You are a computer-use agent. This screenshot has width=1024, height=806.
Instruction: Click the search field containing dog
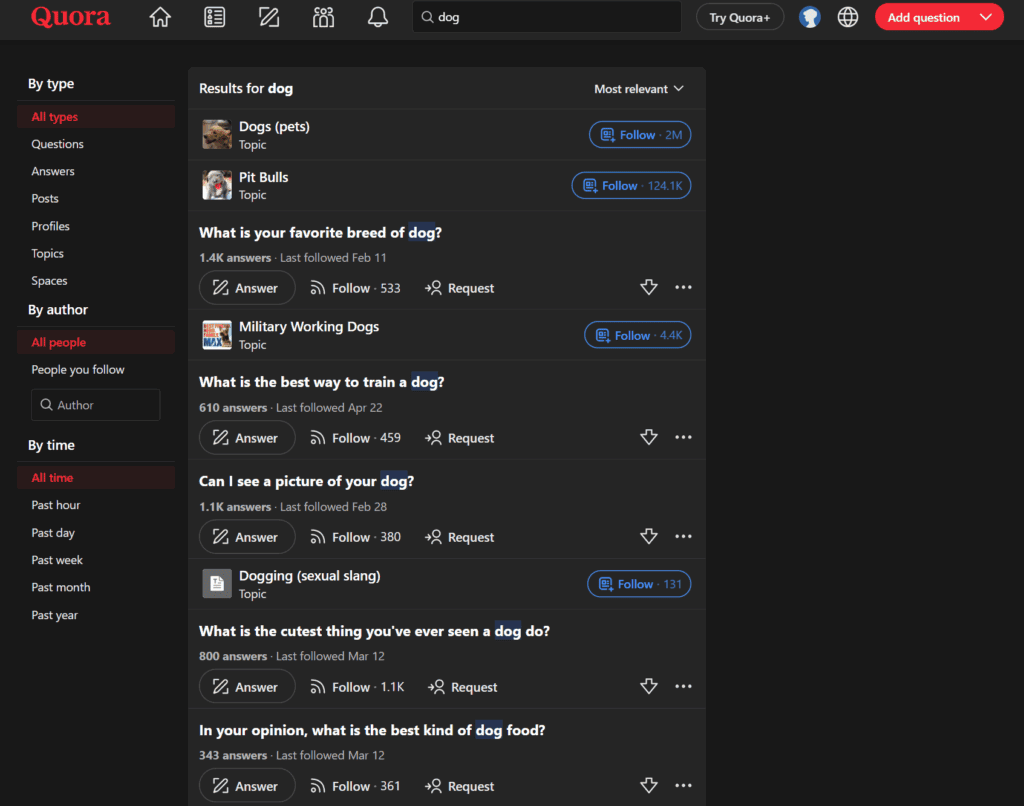547,17
